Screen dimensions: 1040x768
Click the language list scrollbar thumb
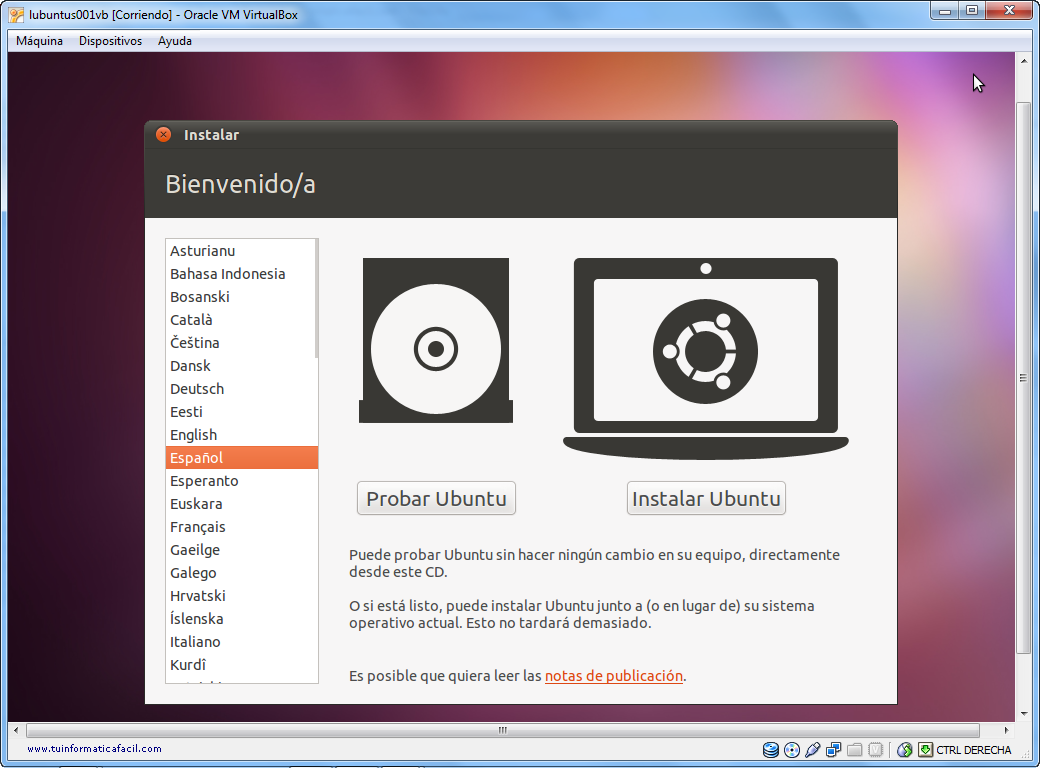316,298
